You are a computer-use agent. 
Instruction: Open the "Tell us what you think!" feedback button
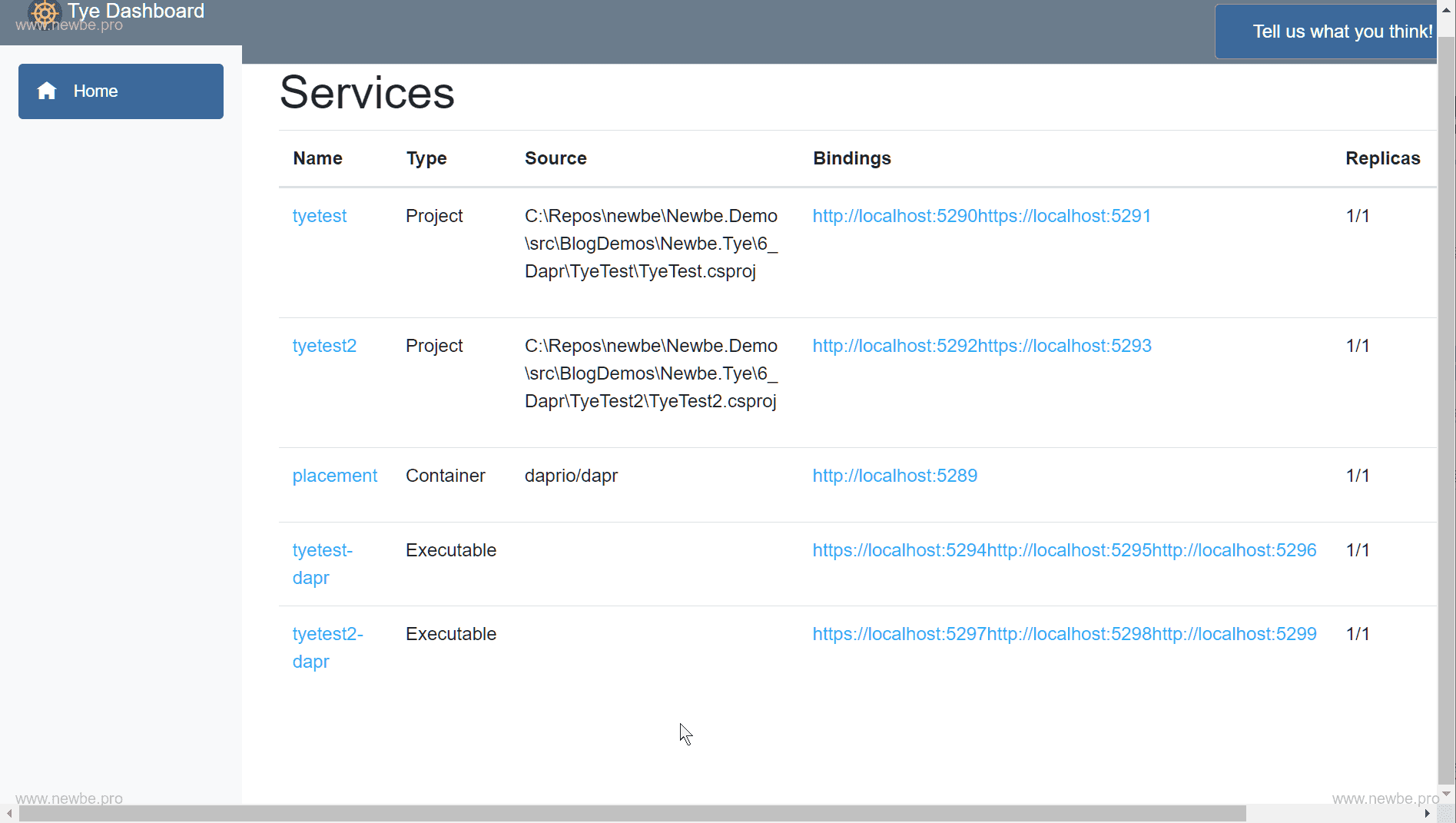click(x=1342, y=32)
